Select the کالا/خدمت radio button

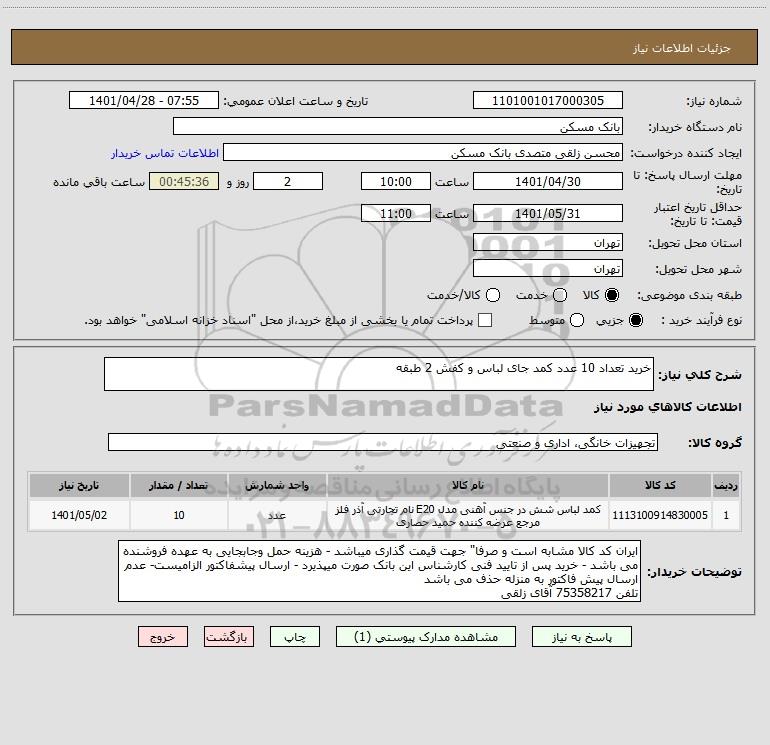(493, 295)
